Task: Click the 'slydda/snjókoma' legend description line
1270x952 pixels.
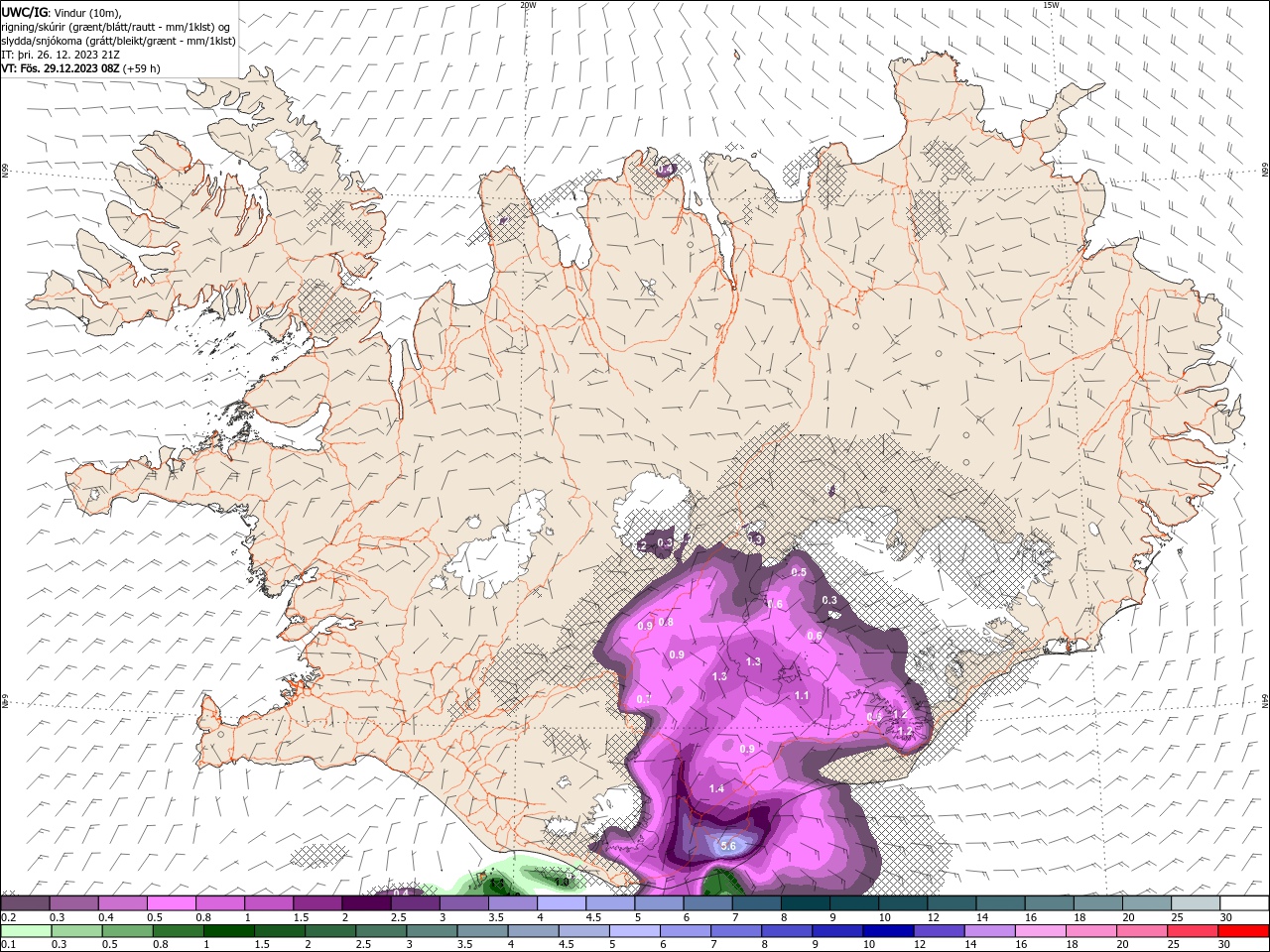Action: [118, 41]
